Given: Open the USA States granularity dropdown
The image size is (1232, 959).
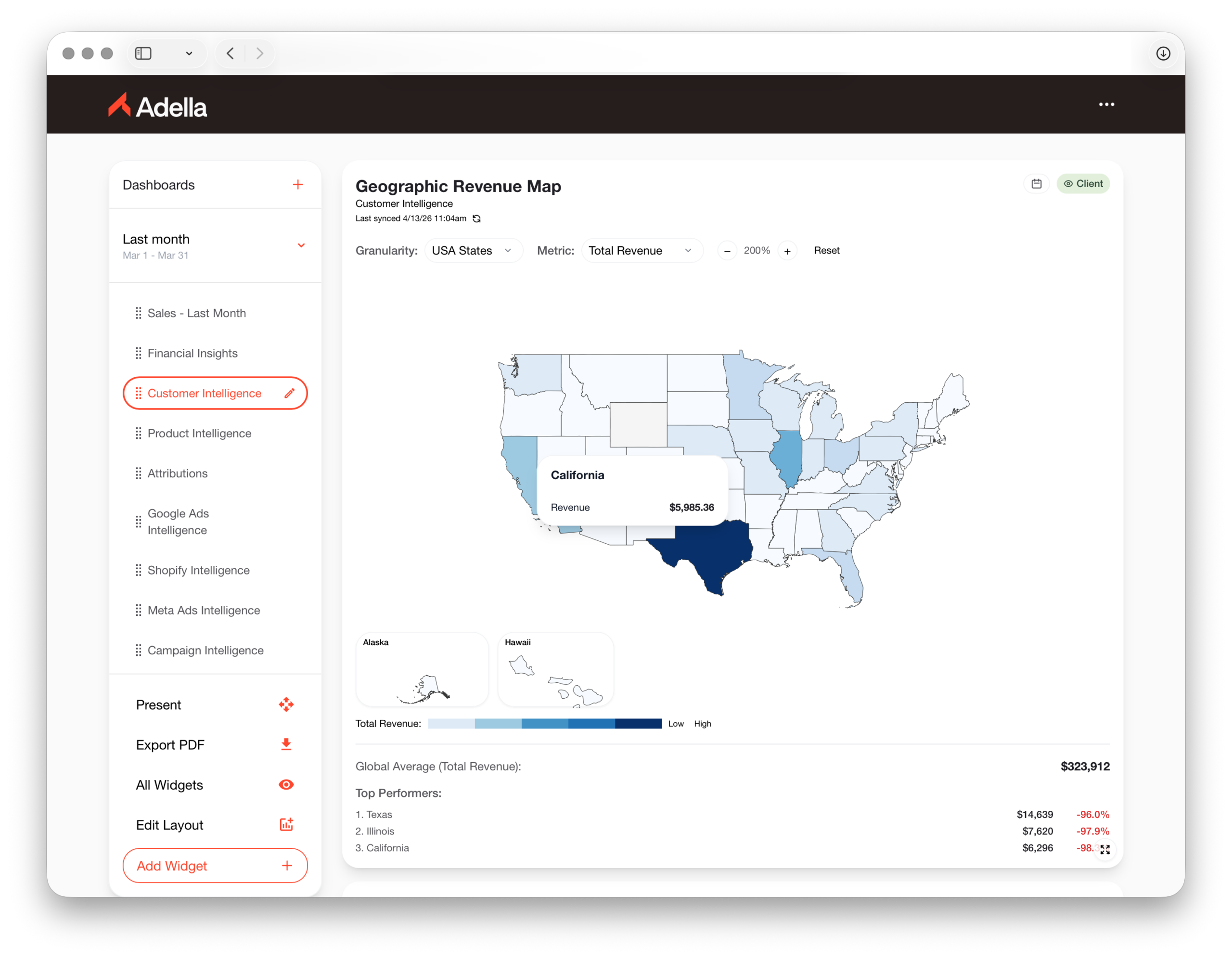Looking at the screenshot, I should 473,251.
